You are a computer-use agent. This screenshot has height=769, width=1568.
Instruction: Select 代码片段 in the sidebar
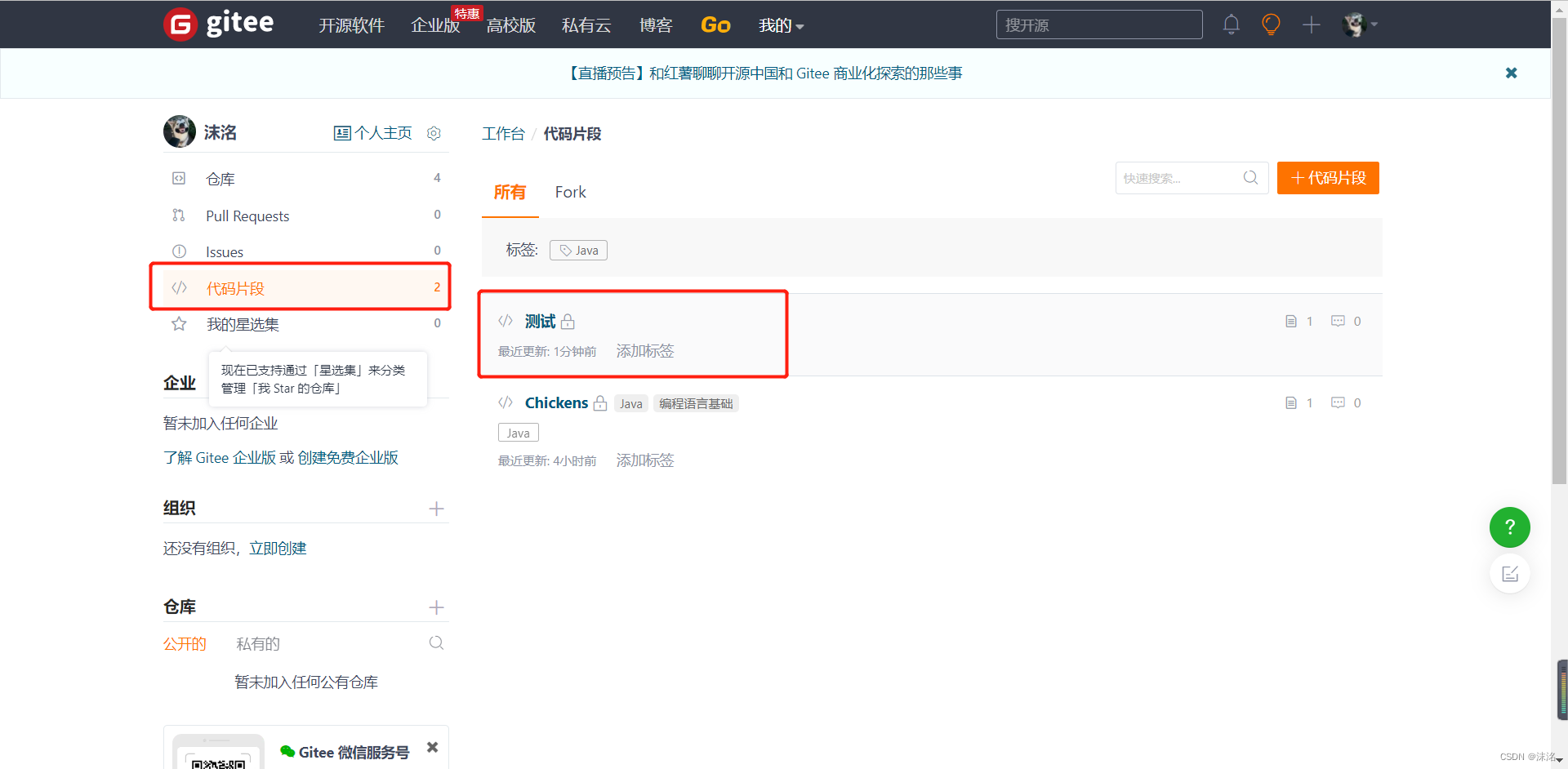click(x=306, y=288)
